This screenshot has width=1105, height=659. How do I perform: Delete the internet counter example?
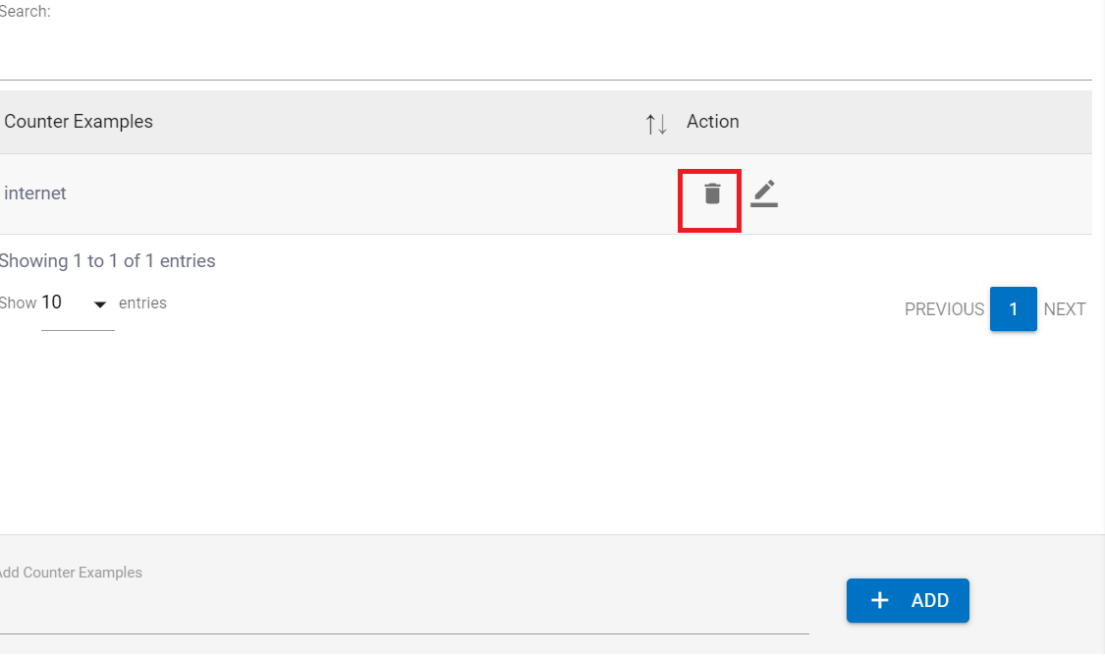point(711,194)
